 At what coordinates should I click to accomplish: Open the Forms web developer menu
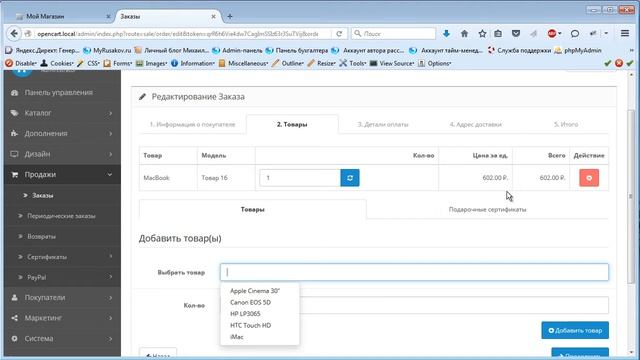pyautogui.click(x=118, y=63)
